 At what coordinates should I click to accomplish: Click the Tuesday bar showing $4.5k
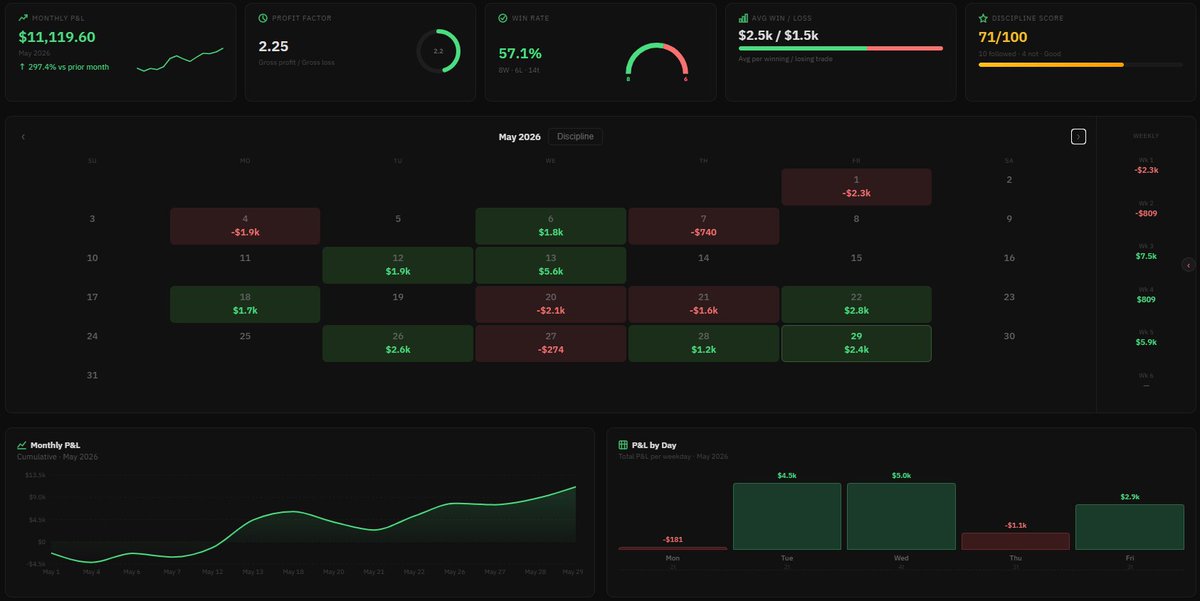click(x=787, y=516)
